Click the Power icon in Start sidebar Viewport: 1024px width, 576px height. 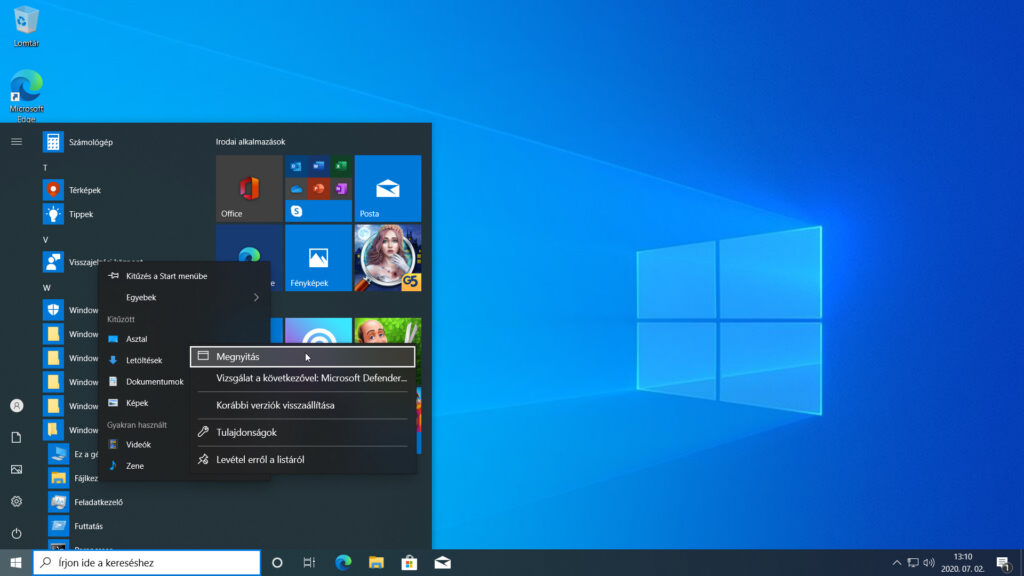tap(16, 534)
